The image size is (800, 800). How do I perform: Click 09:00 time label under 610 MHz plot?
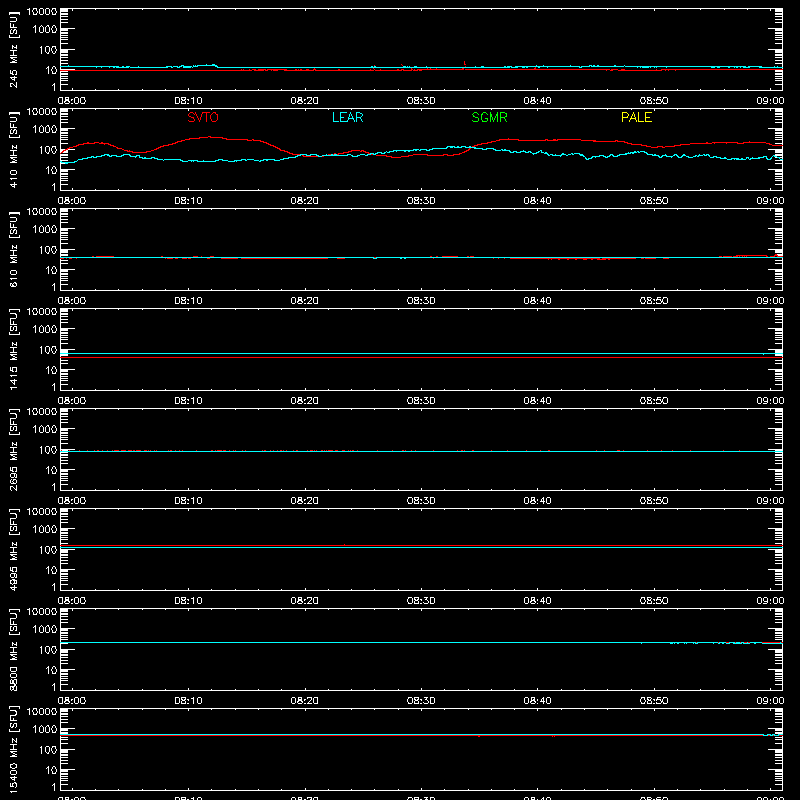(x=770, y=301)
